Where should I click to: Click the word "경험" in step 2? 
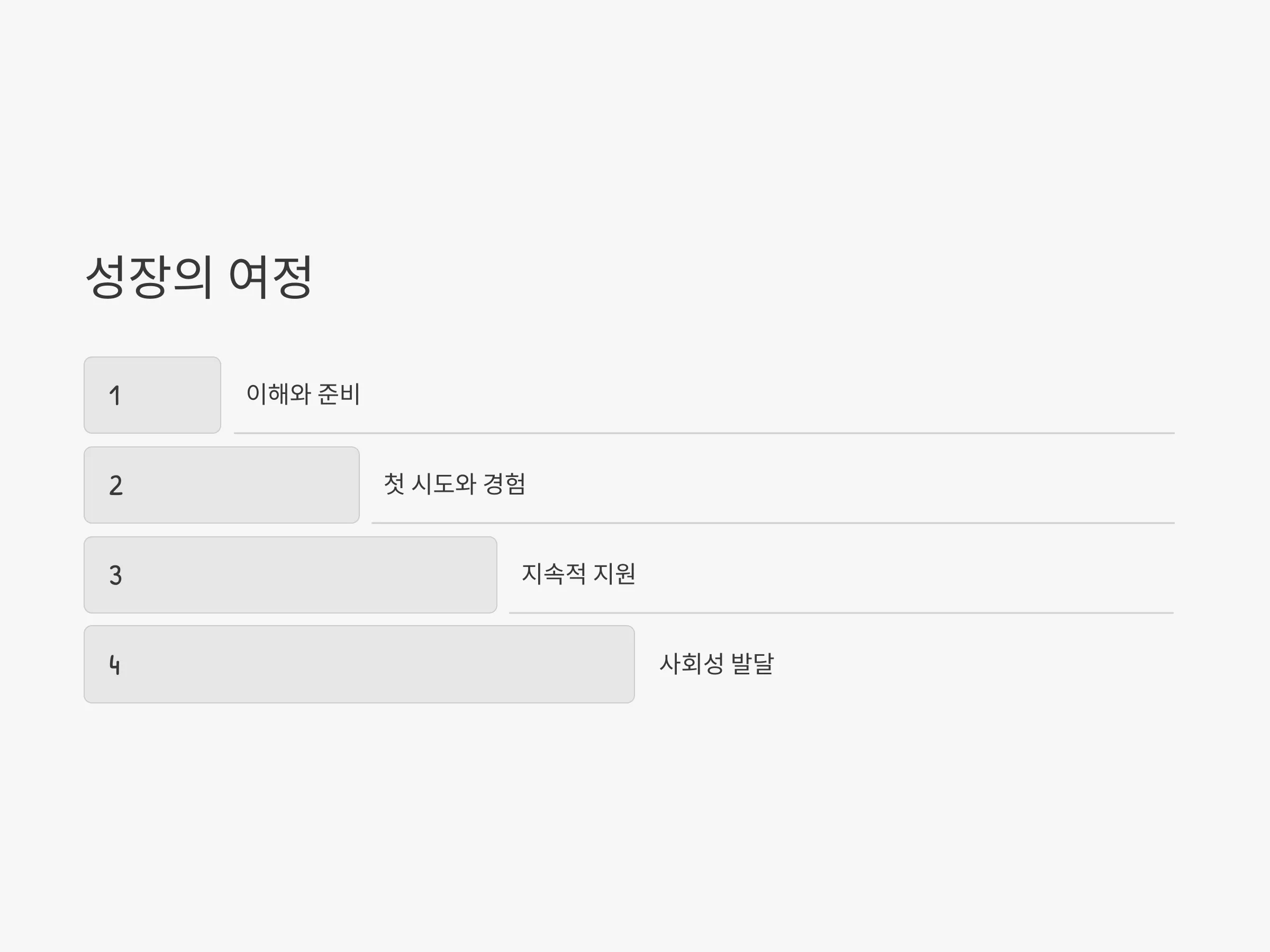point(504,484)
